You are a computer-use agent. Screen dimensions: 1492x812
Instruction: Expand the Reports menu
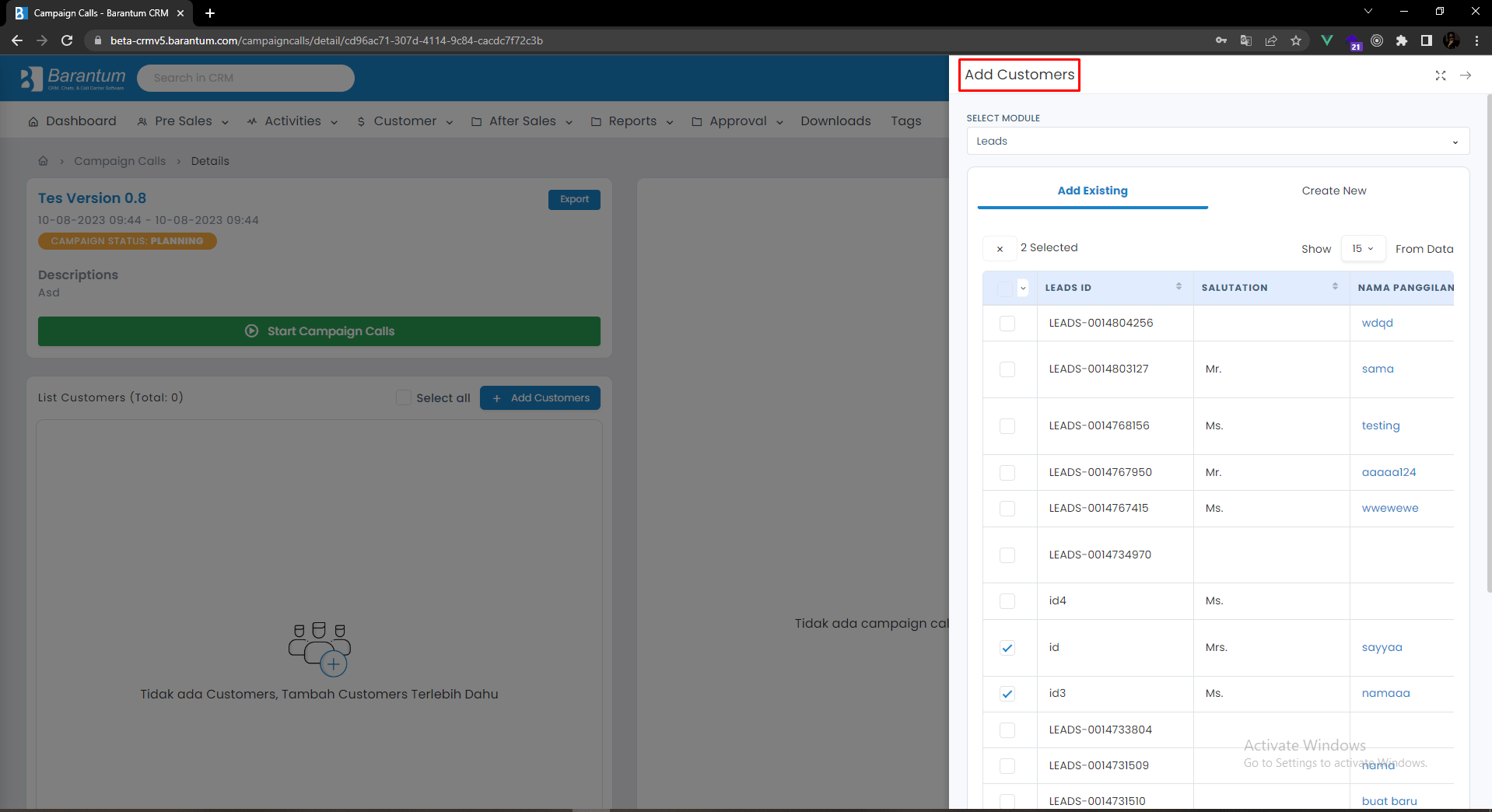pyautogui.click(x=632, y=121)
